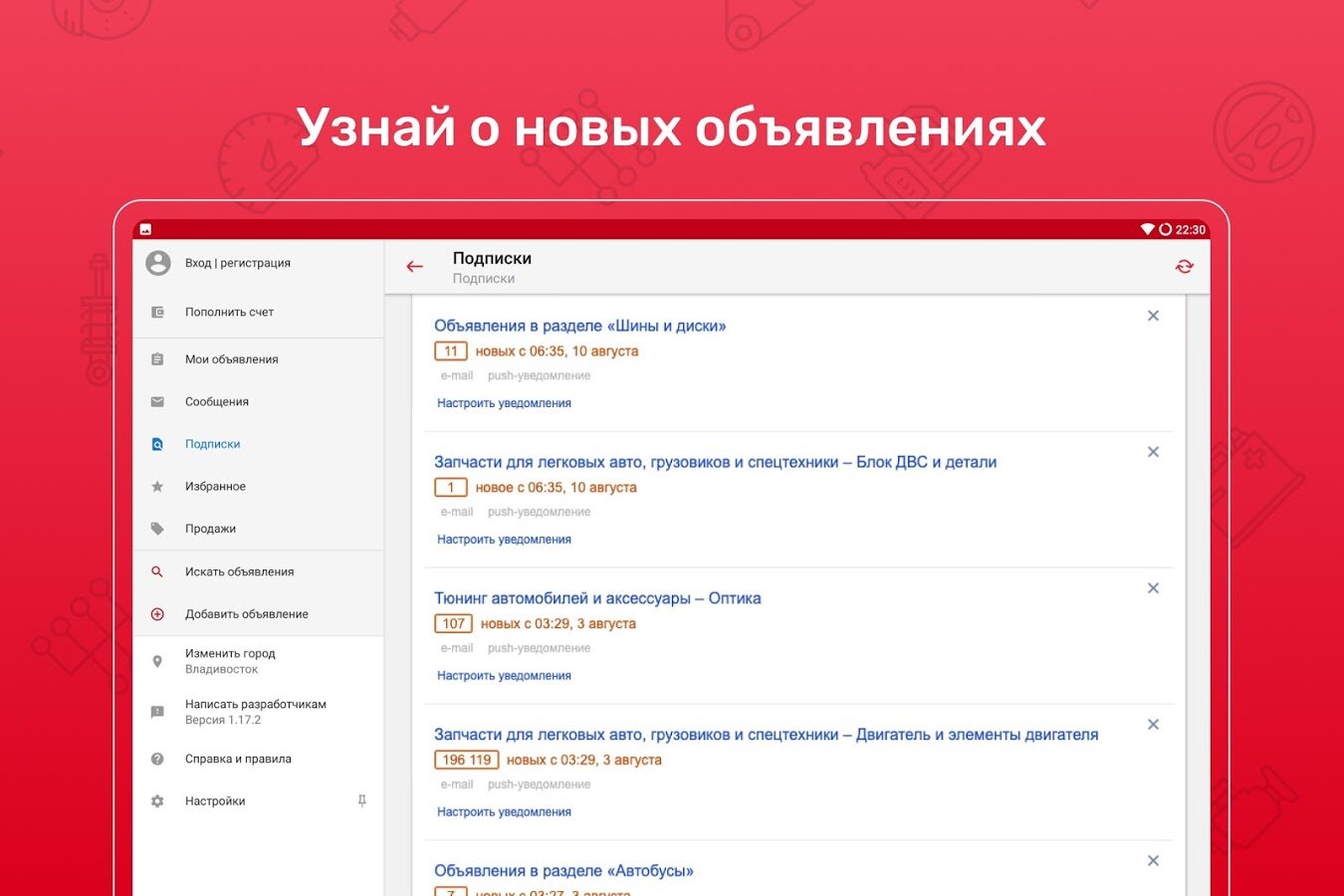Open Настройки gear item

[258, 801]
